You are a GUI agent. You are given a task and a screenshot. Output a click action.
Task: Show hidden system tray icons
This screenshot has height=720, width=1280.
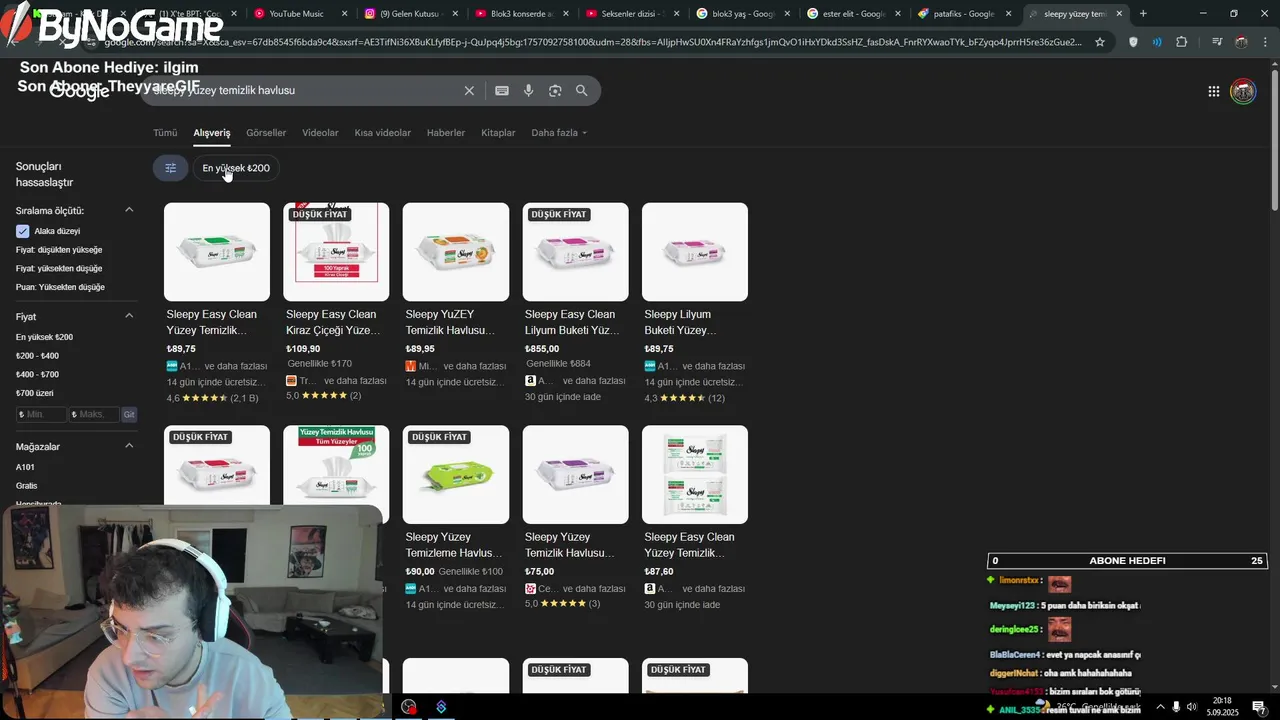1159,707
